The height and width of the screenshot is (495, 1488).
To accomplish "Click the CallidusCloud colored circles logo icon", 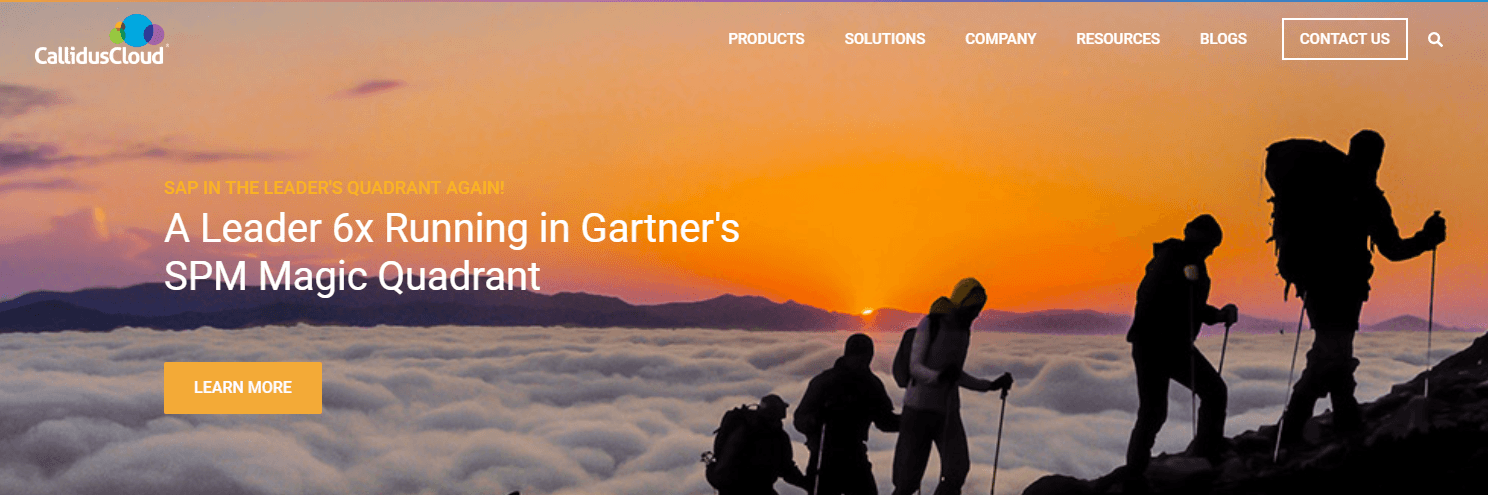I will click(139, 30).
